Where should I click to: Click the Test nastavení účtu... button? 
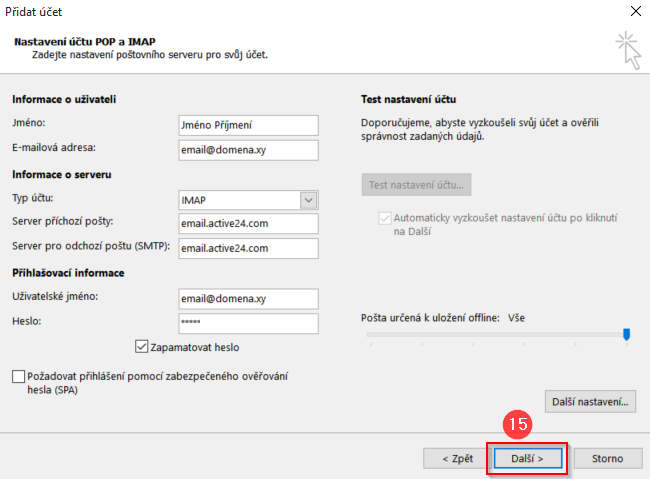coord(416,185)
